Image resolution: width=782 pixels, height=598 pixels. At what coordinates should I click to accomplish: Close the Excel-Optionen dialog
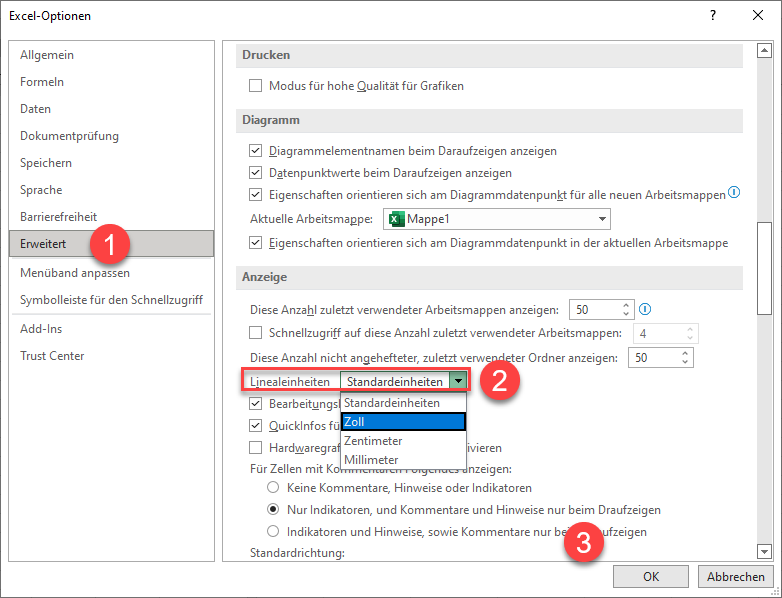(758, 15)
